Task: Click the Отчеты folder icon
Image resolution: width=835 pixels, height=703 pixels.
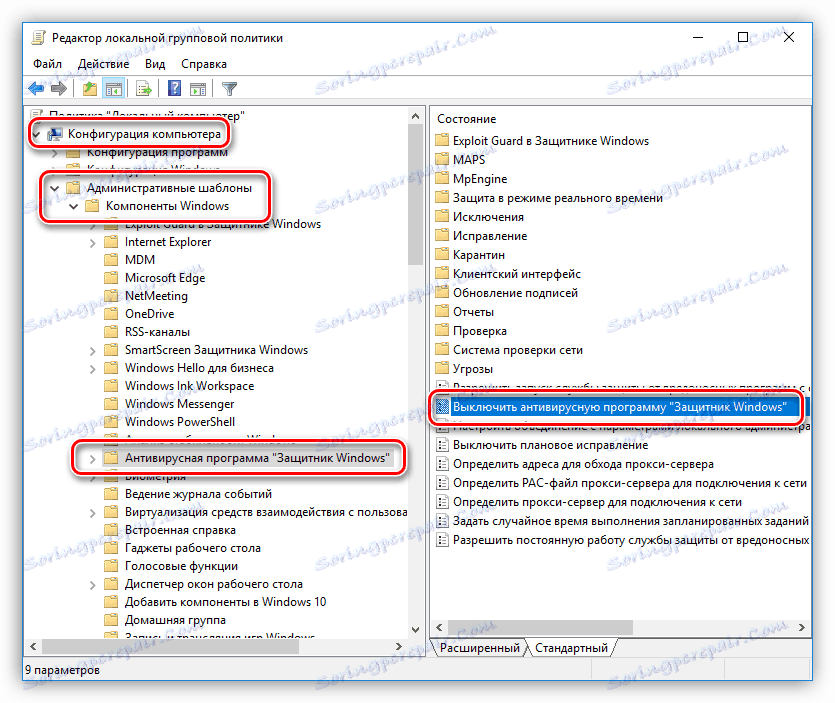Action: 442,312
